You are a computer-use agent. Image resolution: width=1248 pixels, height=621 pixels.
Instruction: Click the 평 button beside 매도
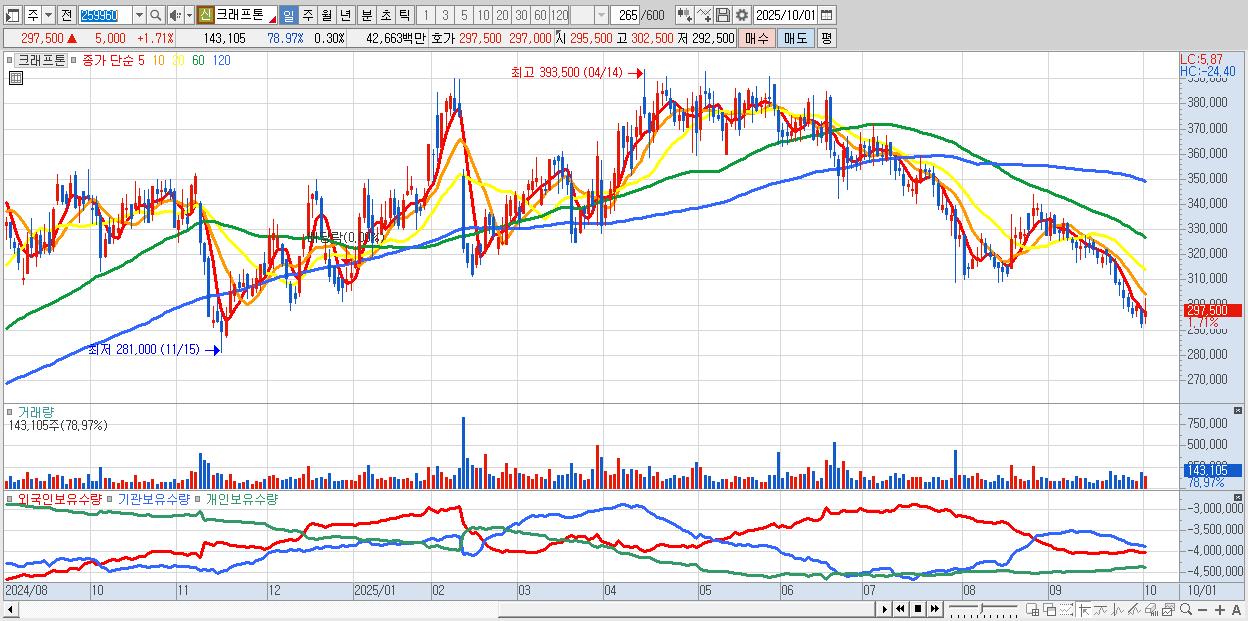[826, 38]
